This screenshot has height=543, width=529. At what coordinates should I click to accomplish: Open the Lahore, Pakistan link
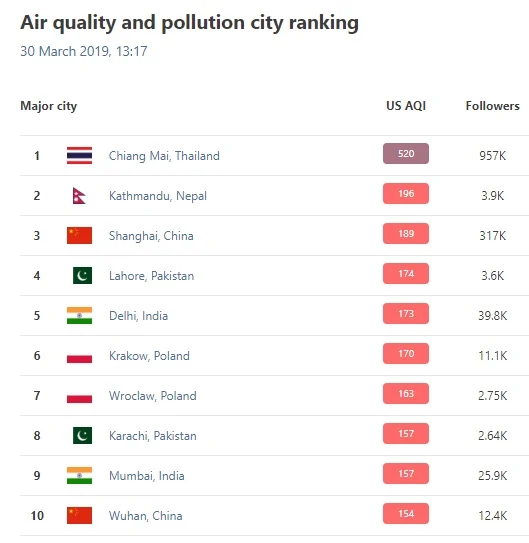click(x=151, y=276)
